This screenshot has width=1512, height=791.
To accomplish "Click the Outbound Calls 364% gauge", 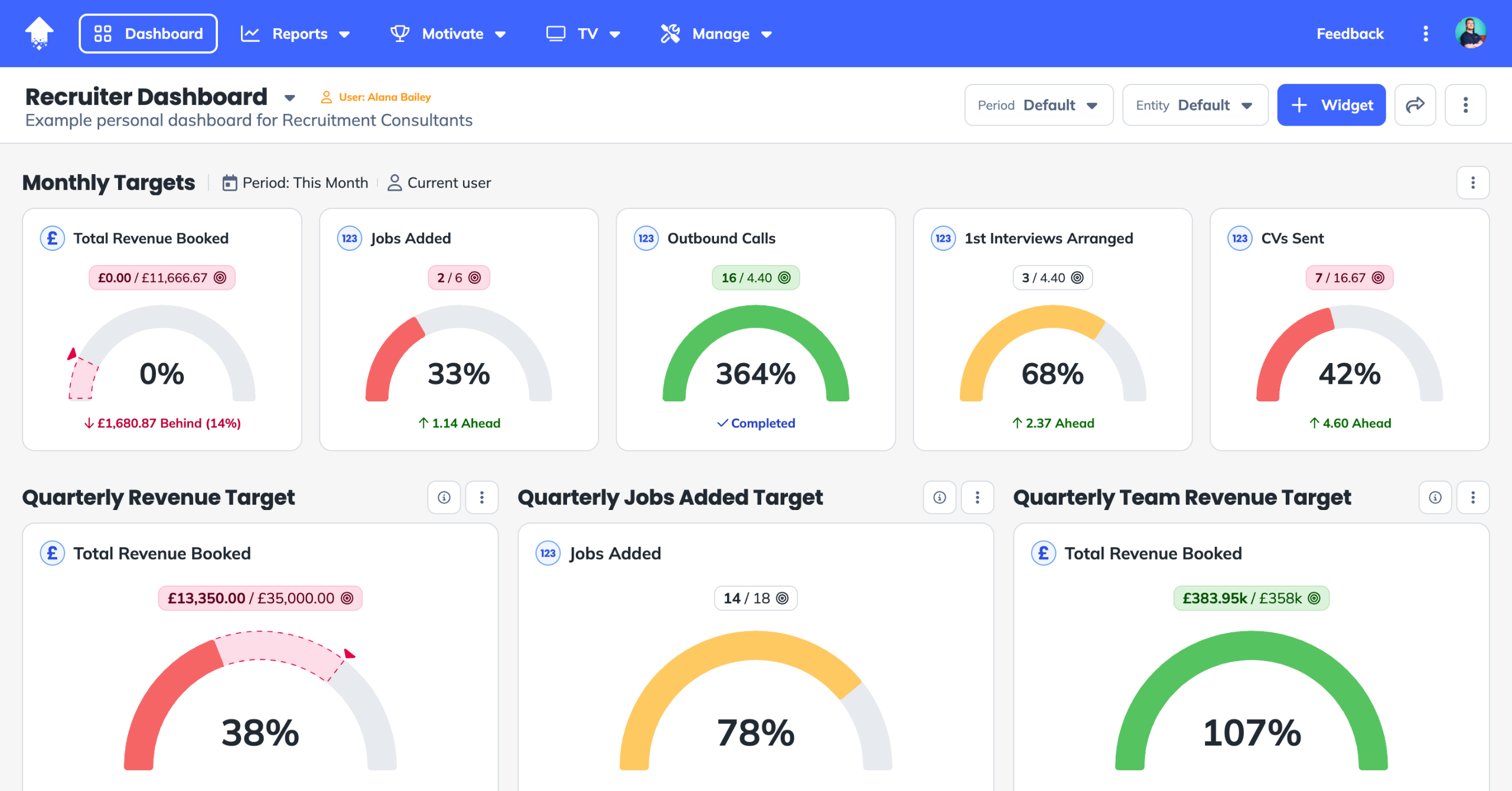I will (x=755, y=360).
